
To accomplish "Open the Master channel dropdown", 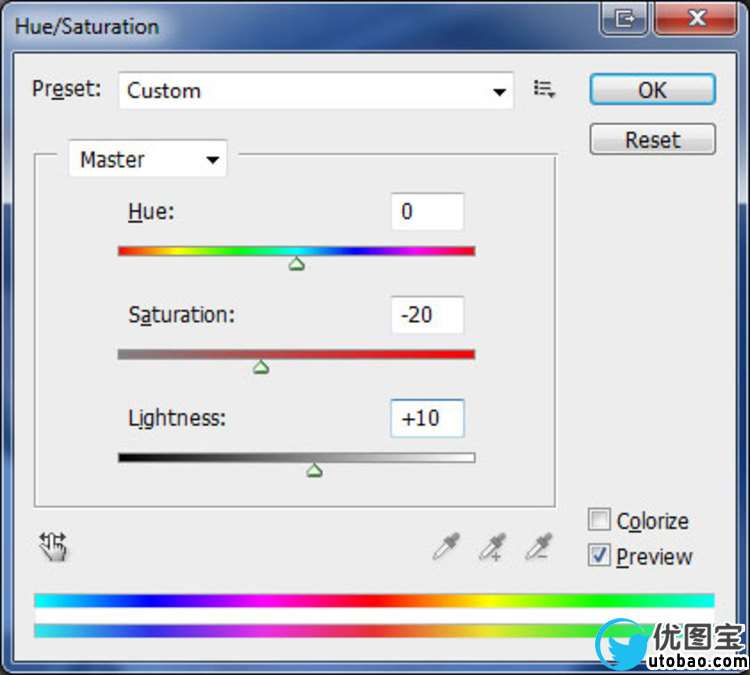I will (148, 159).
